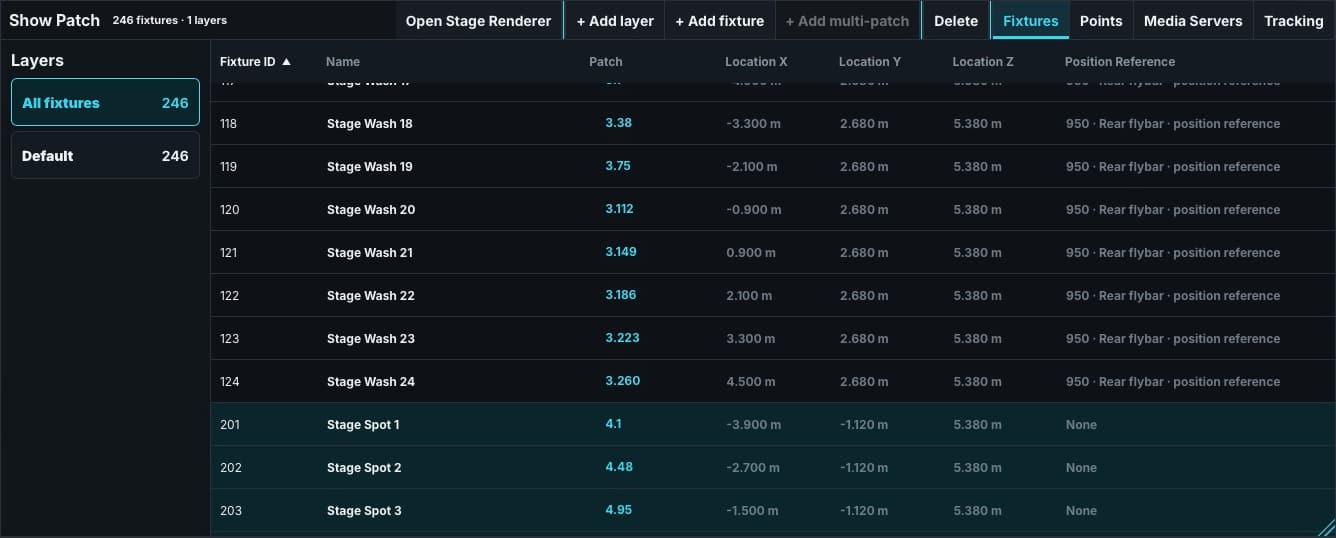Select Stage Spot 3 fixture name
This screenshot has height=538, width=1336.
click(x=364, y=511)
